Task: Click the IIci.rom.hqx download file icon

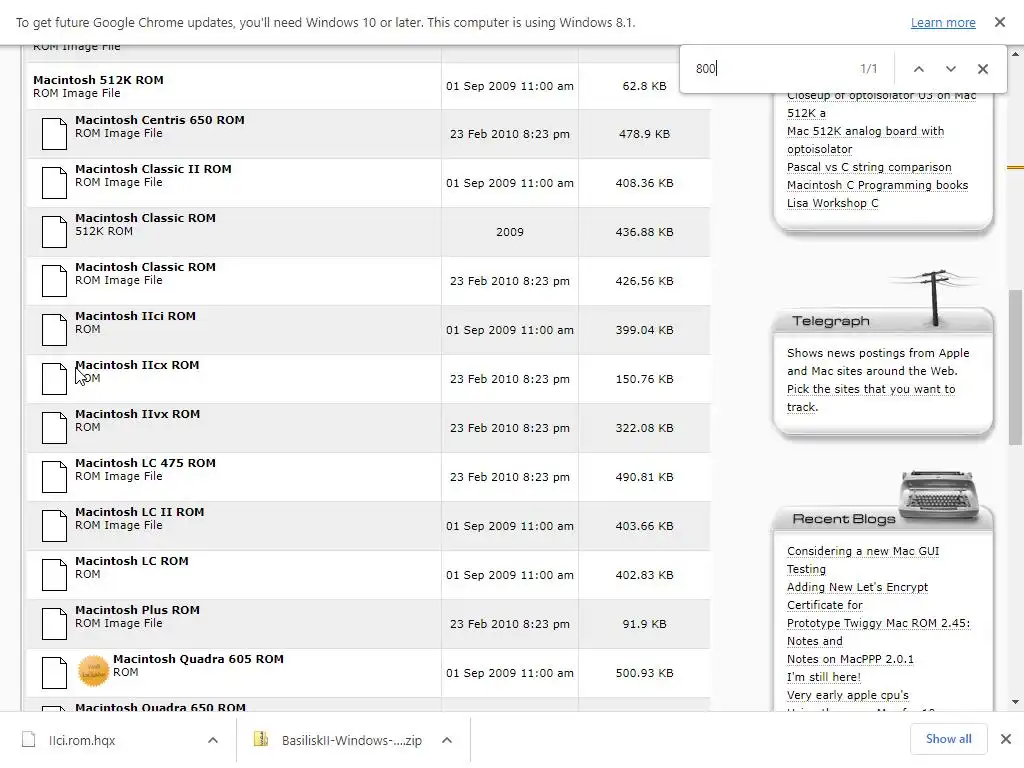Action: 28,739
